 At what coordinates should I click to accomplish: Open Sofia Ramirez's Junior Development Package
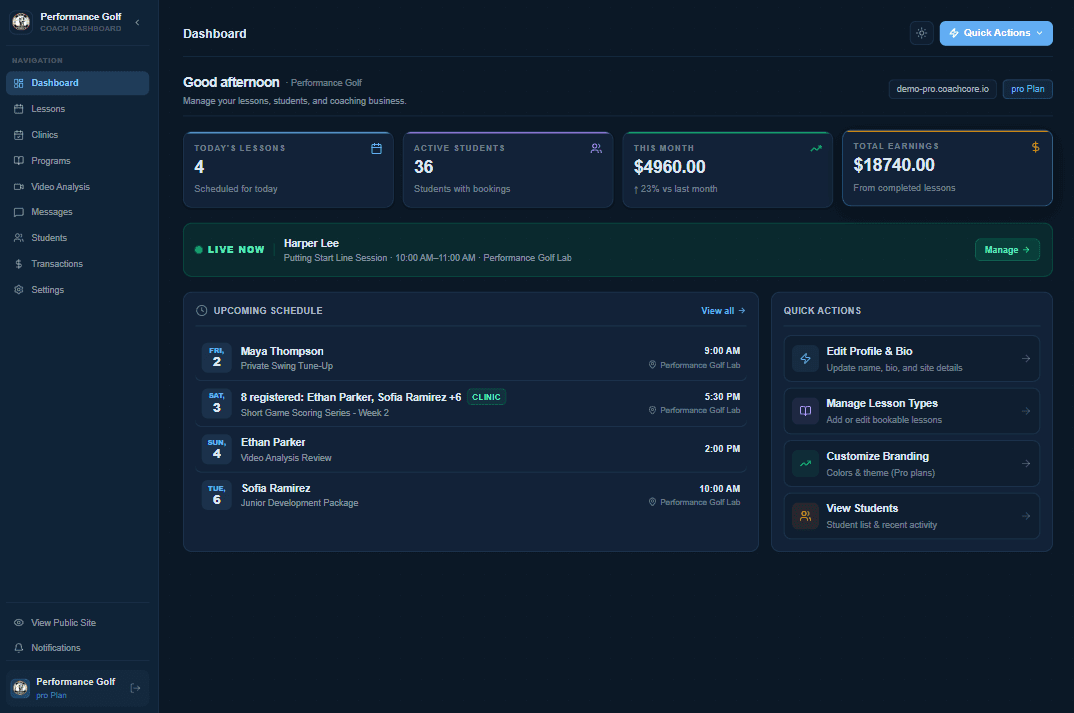pyautogui.click(x=471, y=495)
